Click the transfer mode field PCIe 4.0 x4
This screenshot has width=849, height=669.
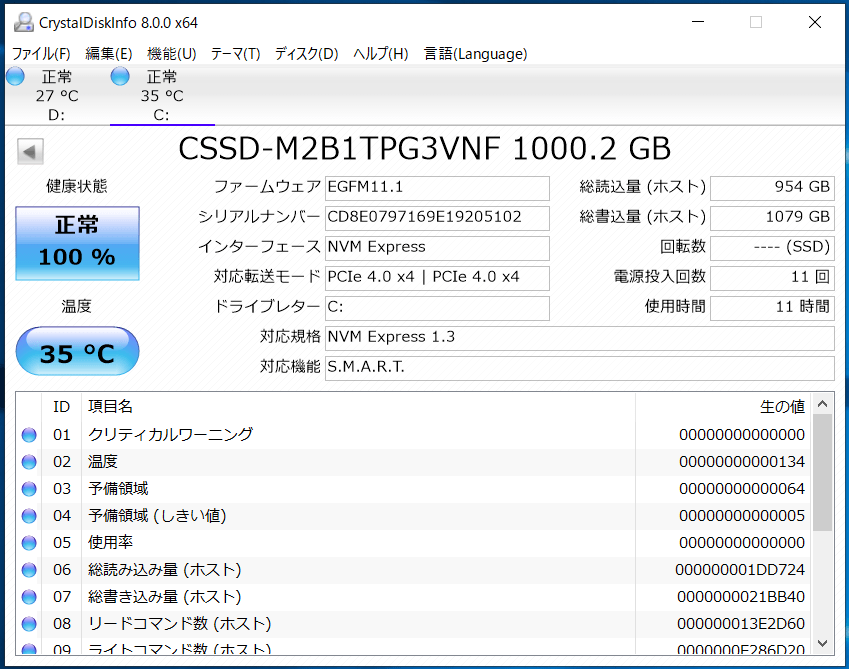pos(437,278)
